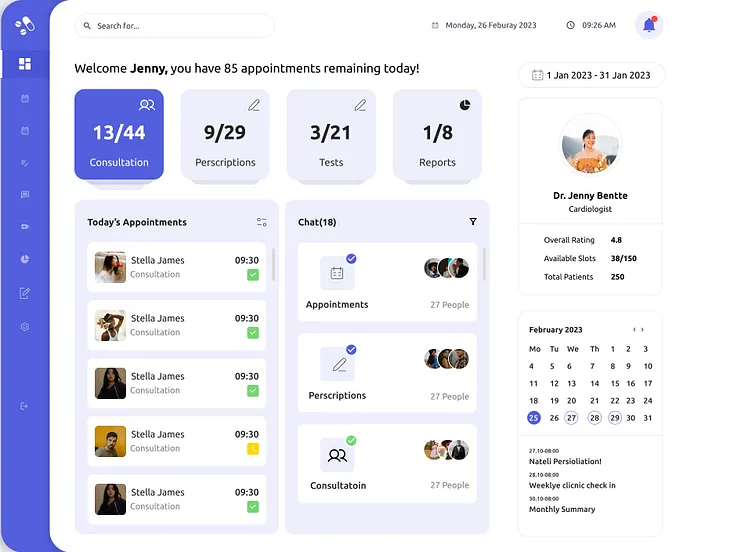Viewport: 752px width, 552px height.
Task: Go to next month in February 2023 calendar
Action: click(643, 329)
